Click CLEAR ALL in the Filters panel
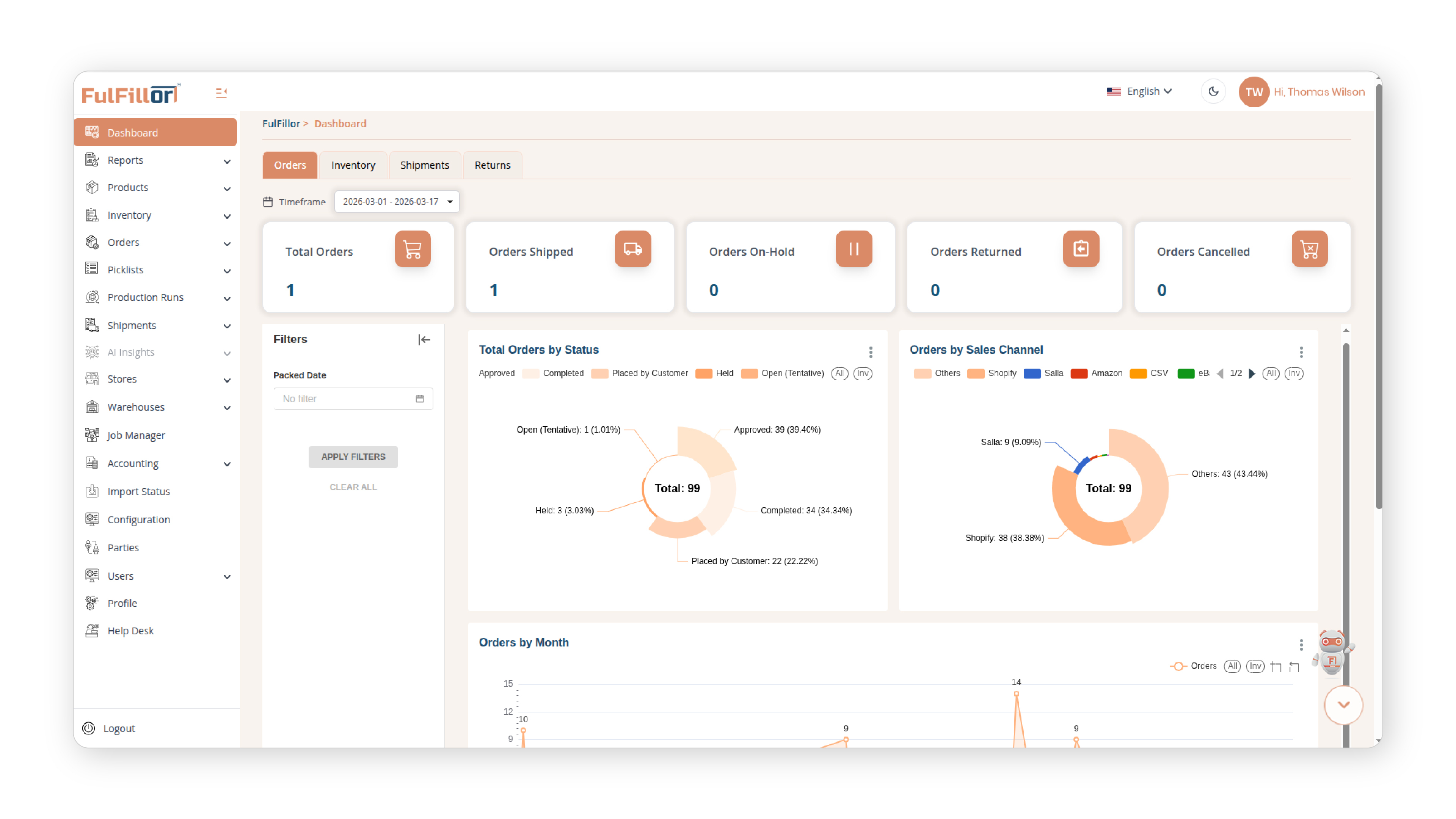 tap(353, 486)
